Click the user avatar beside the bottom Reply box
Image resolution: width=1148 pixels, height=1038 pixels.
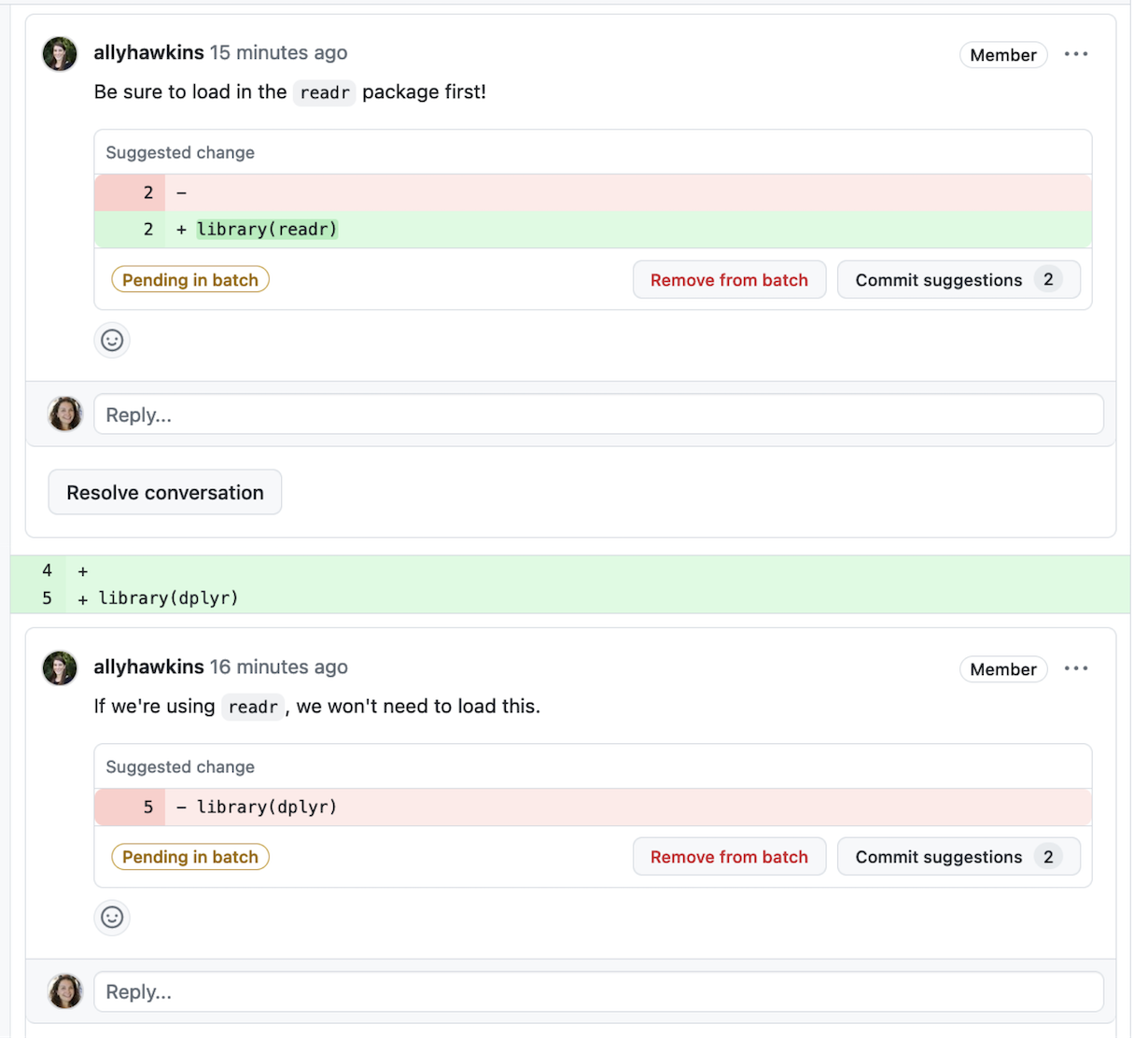tap(65, 991)
